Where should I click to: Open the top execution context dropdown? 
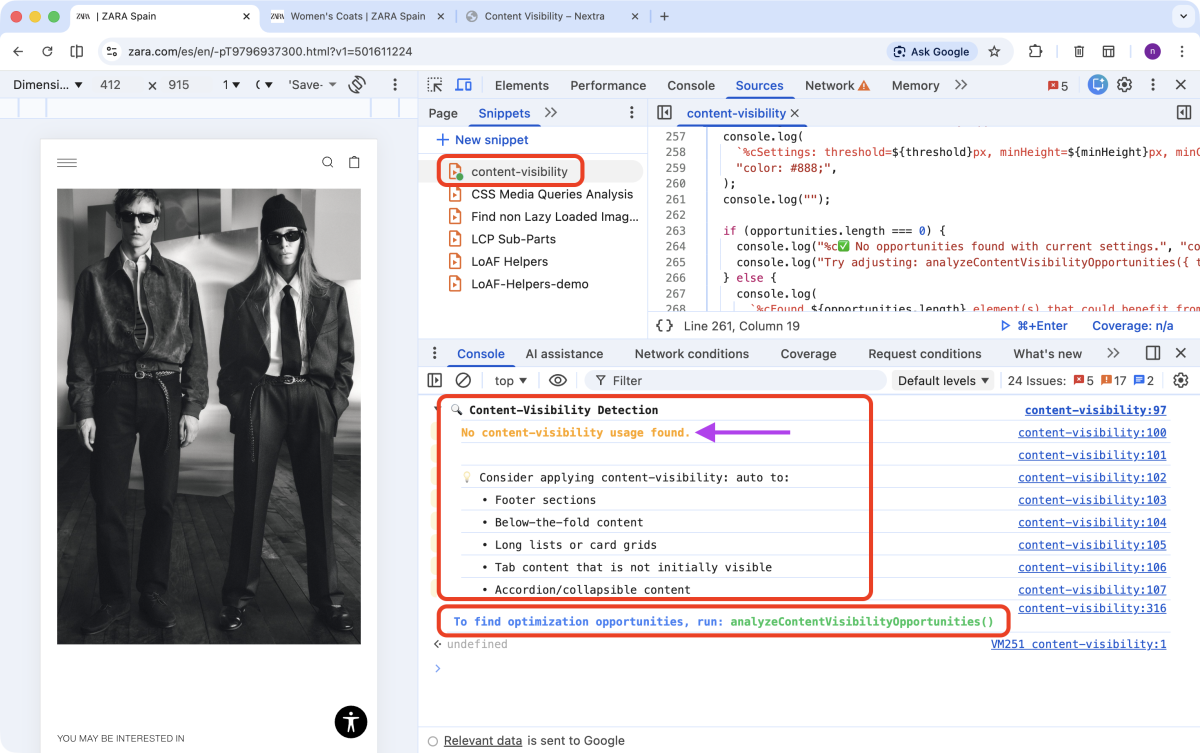point(510,380)
